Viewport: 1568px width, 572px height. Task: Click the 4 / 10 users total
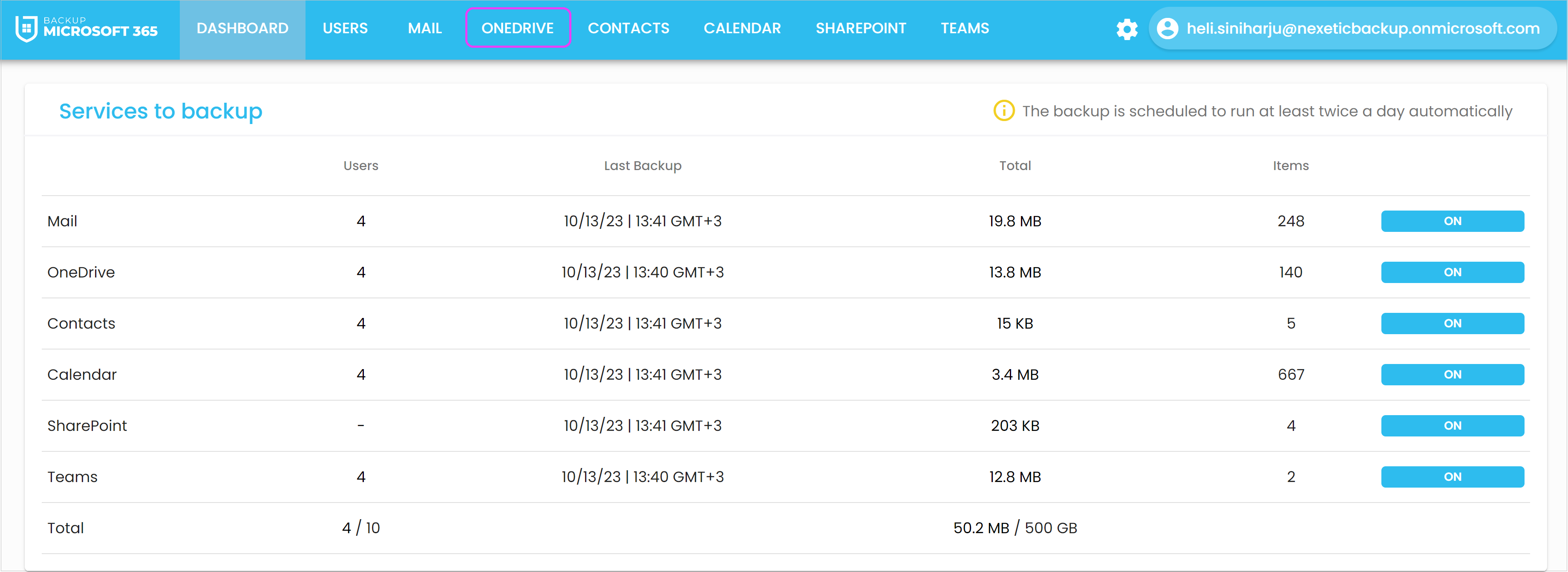coord(361,528)
